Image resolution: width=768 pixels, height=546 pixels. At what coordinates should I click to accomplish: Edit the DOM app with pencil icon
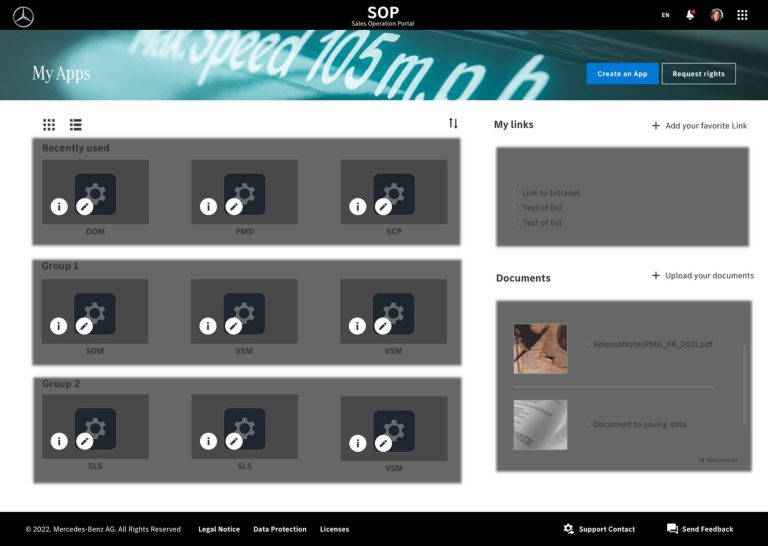point(85,206)
